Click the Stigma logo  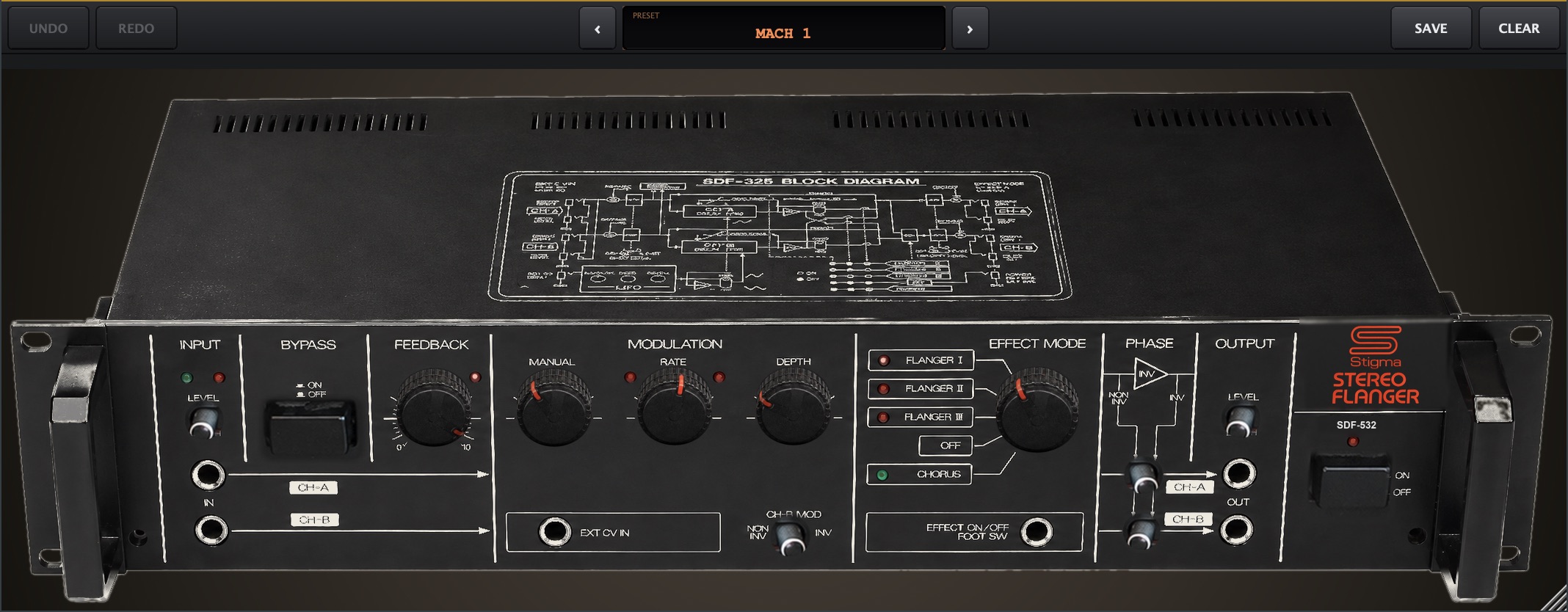tap(1376, 346)
